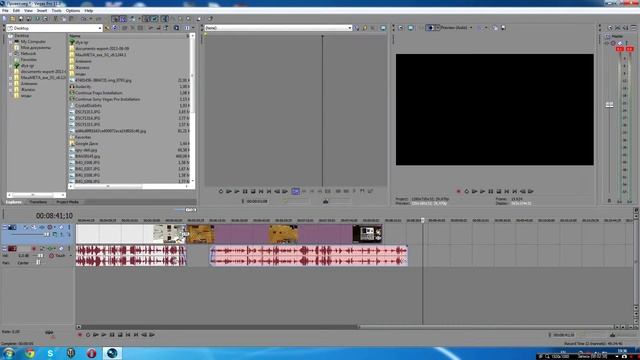Open the View menu
The image size is (640, 360).
(28, 11)
